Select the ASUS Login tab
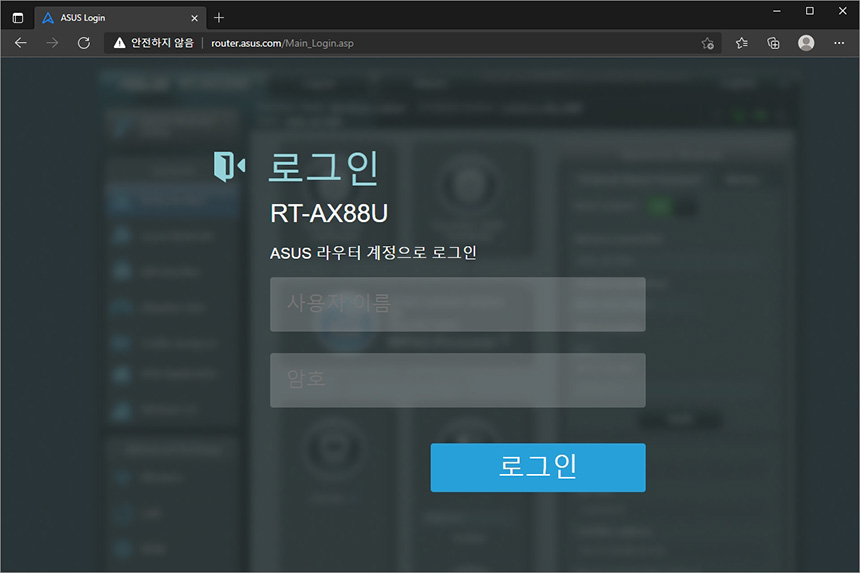Viewport: 860px width, 573px height. point(121,18)
